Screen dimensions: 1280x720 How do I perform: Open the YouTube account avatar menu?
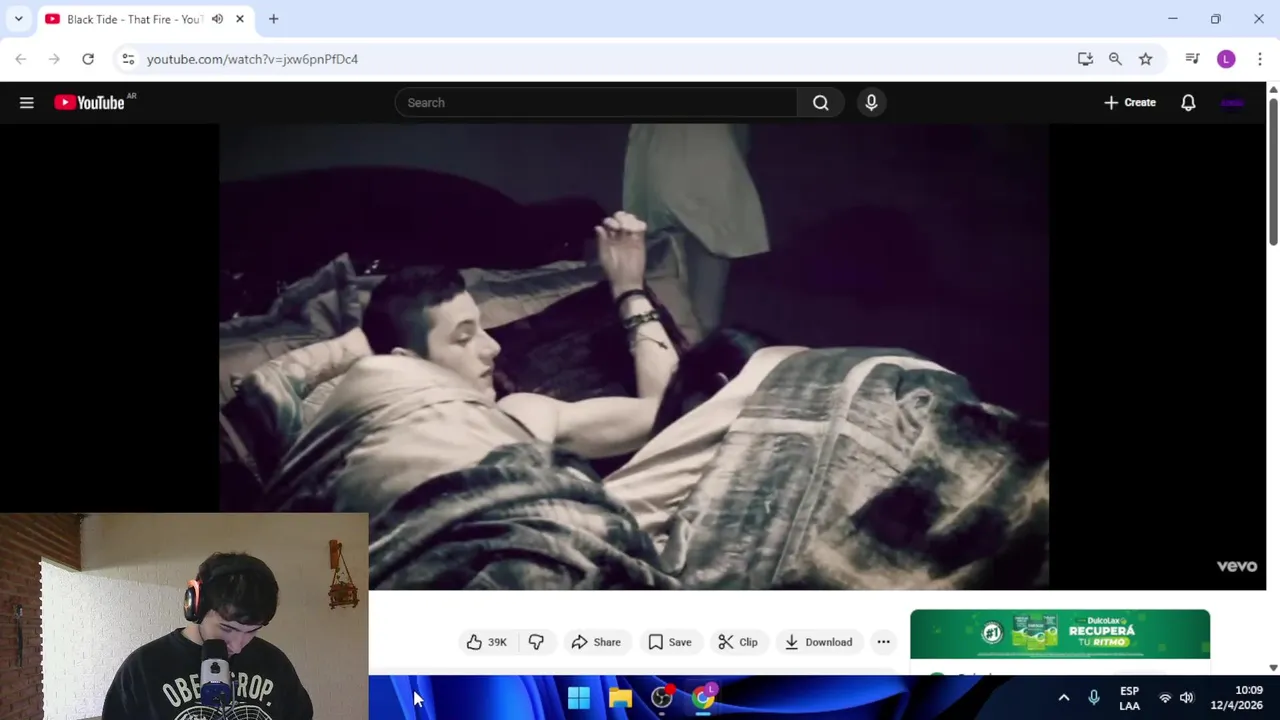(1232, 102)
